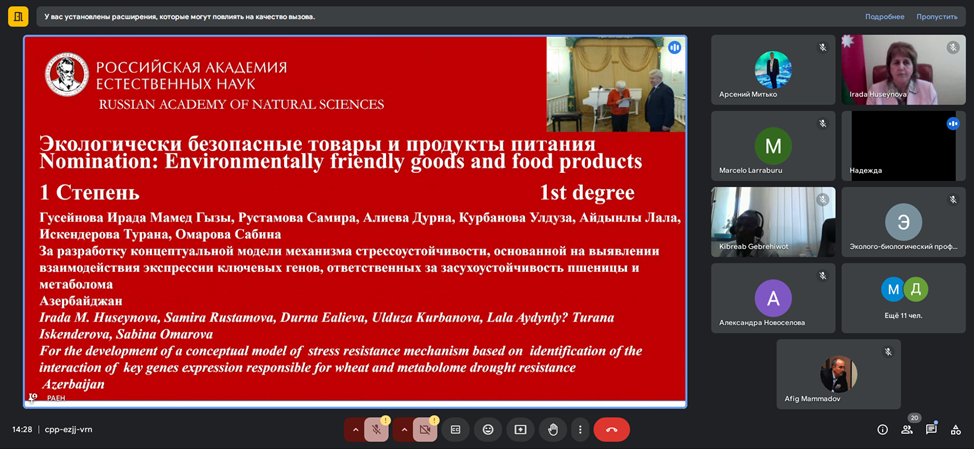
Task: Click the green M avatar of Marcelo Larraburu
Action: pyautogui.click(x=773, y=146)
